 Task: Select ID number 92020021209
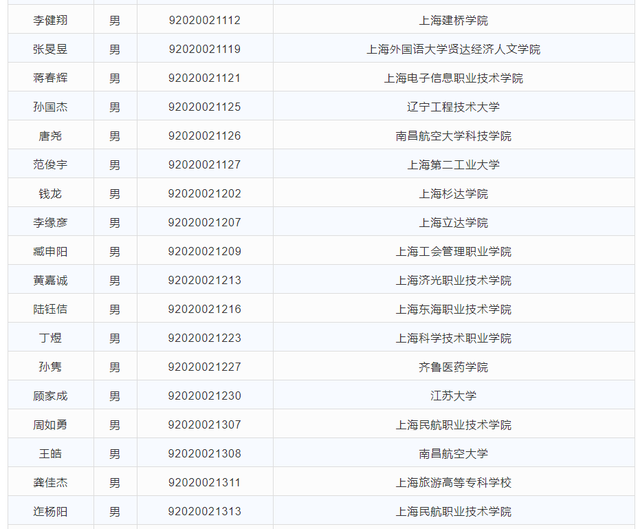pyautogui.click(x=204, y=251)
